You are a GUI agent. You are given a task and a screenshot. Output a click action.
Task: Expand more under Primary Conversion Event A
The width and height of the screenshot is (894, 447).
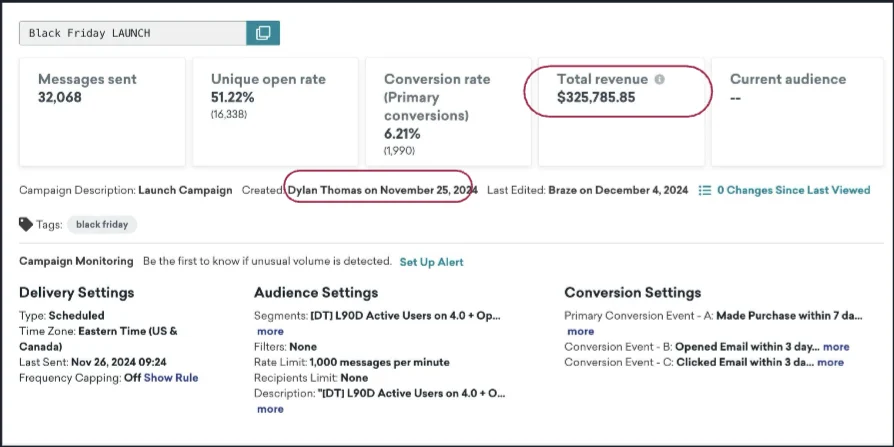(x=580, y=331)
